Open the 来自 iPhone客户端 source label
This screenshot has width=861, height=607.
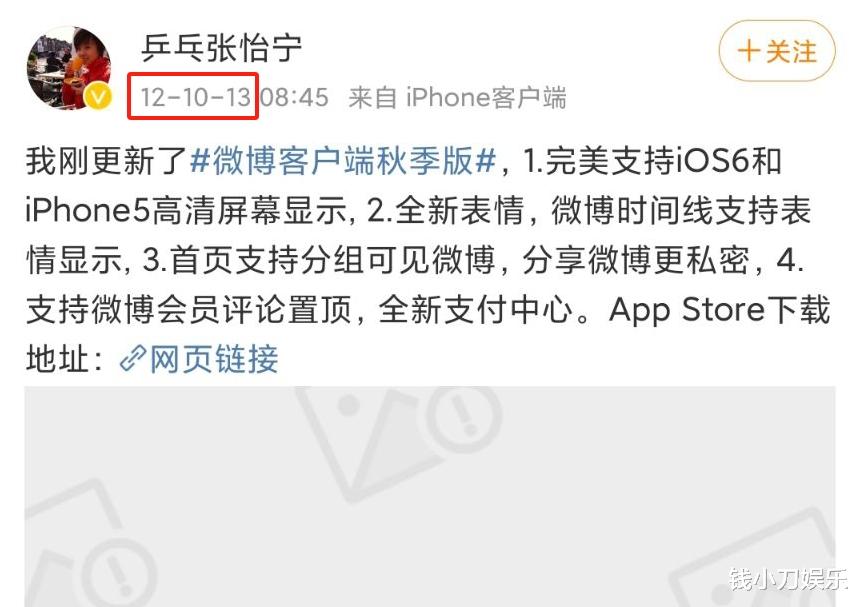[457, 97]
